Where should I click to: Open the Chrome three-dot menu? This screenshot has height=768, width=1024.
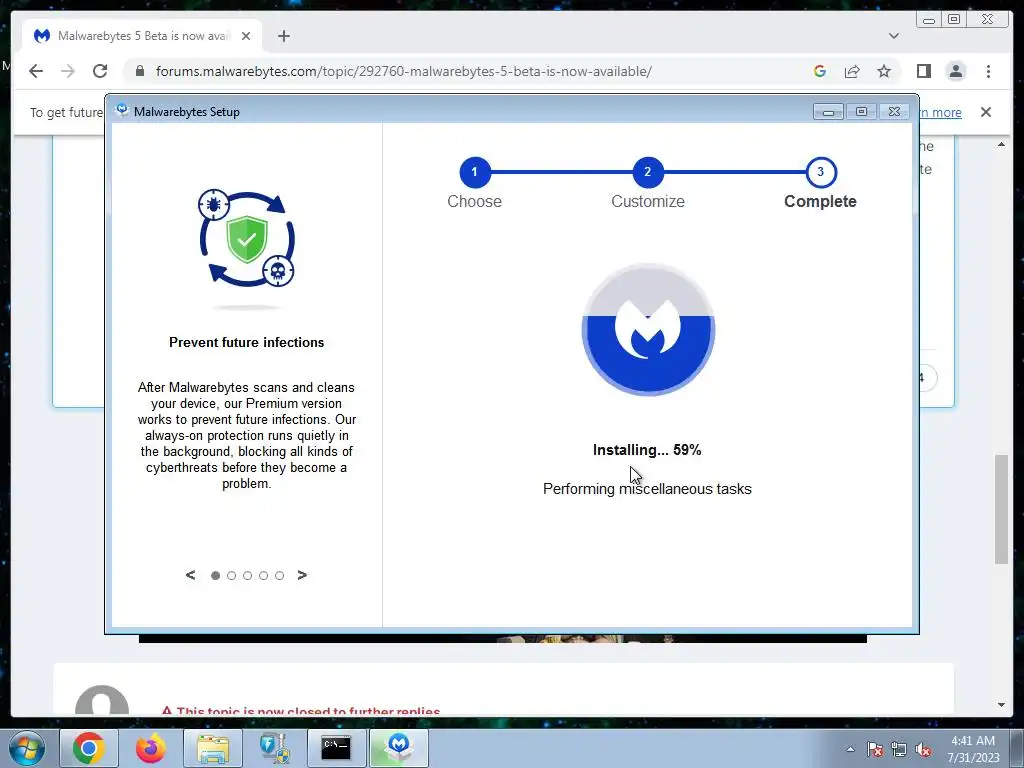pyautogui.click(x=989, y=71)
